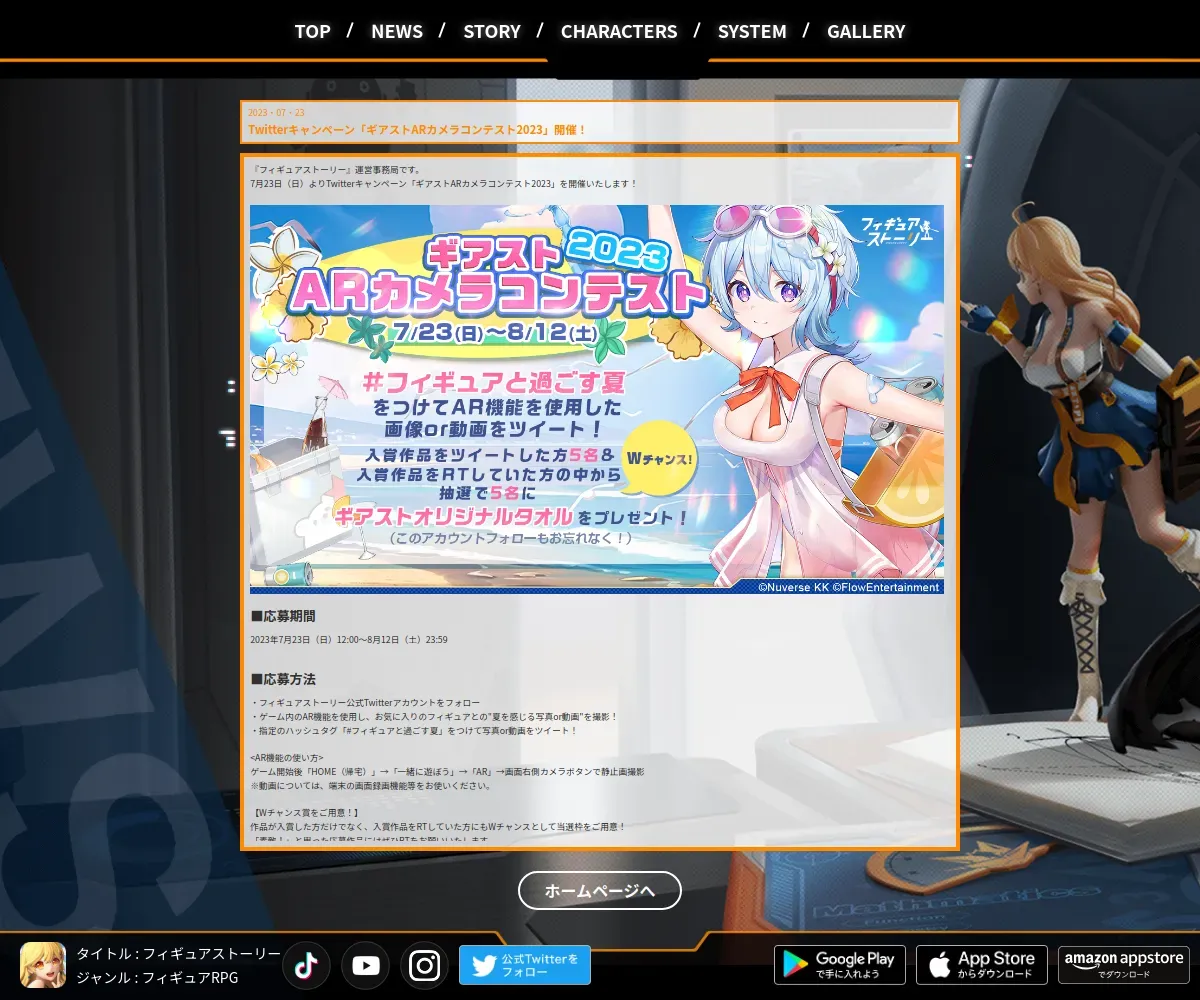Open the NEWS menu item
The width and height of the screenshot is (1200, 1000).
[397, 31]
